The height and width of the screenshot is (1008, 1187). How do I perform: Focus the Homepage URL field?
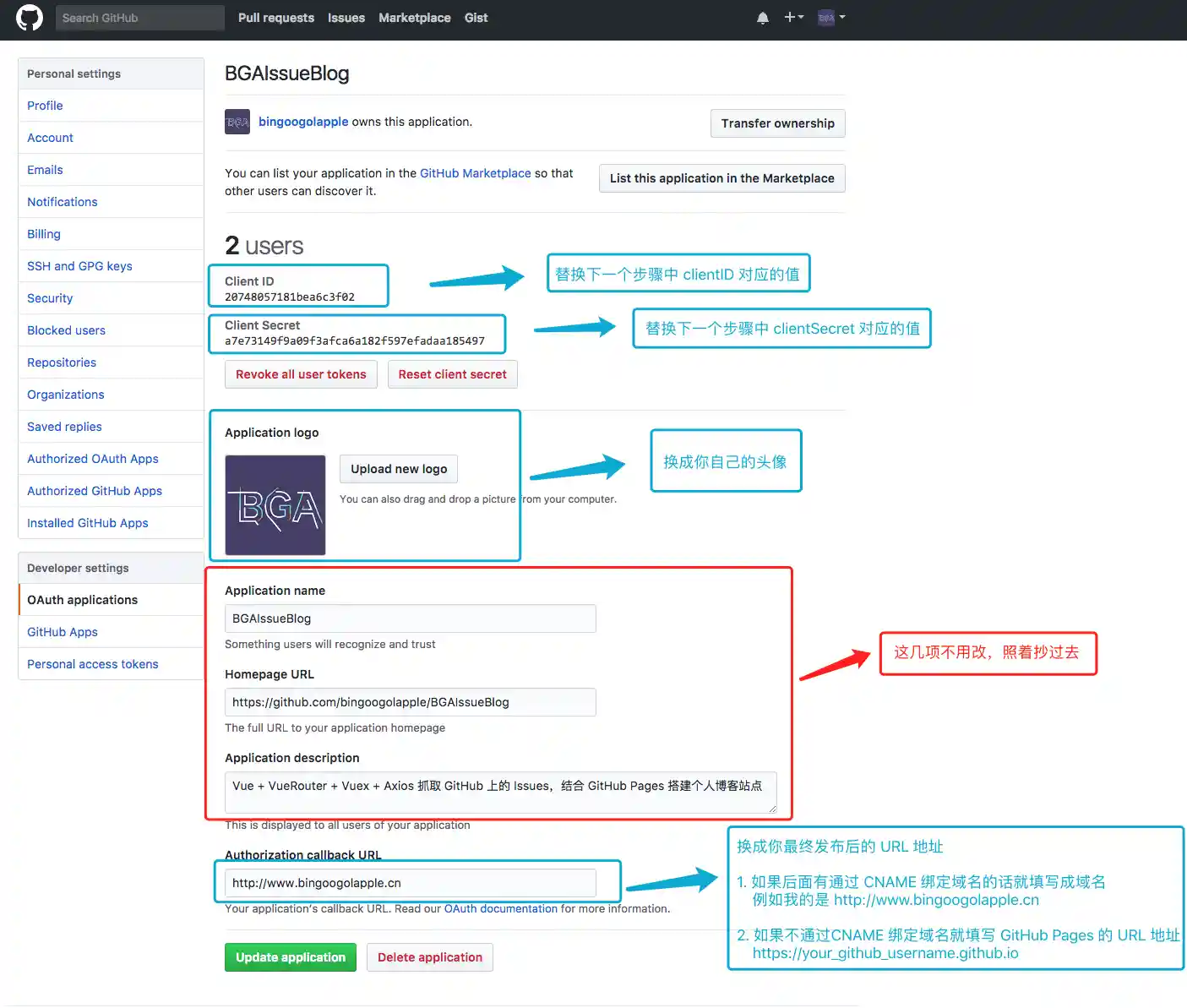pyautogui.click(x=411, y=702)
